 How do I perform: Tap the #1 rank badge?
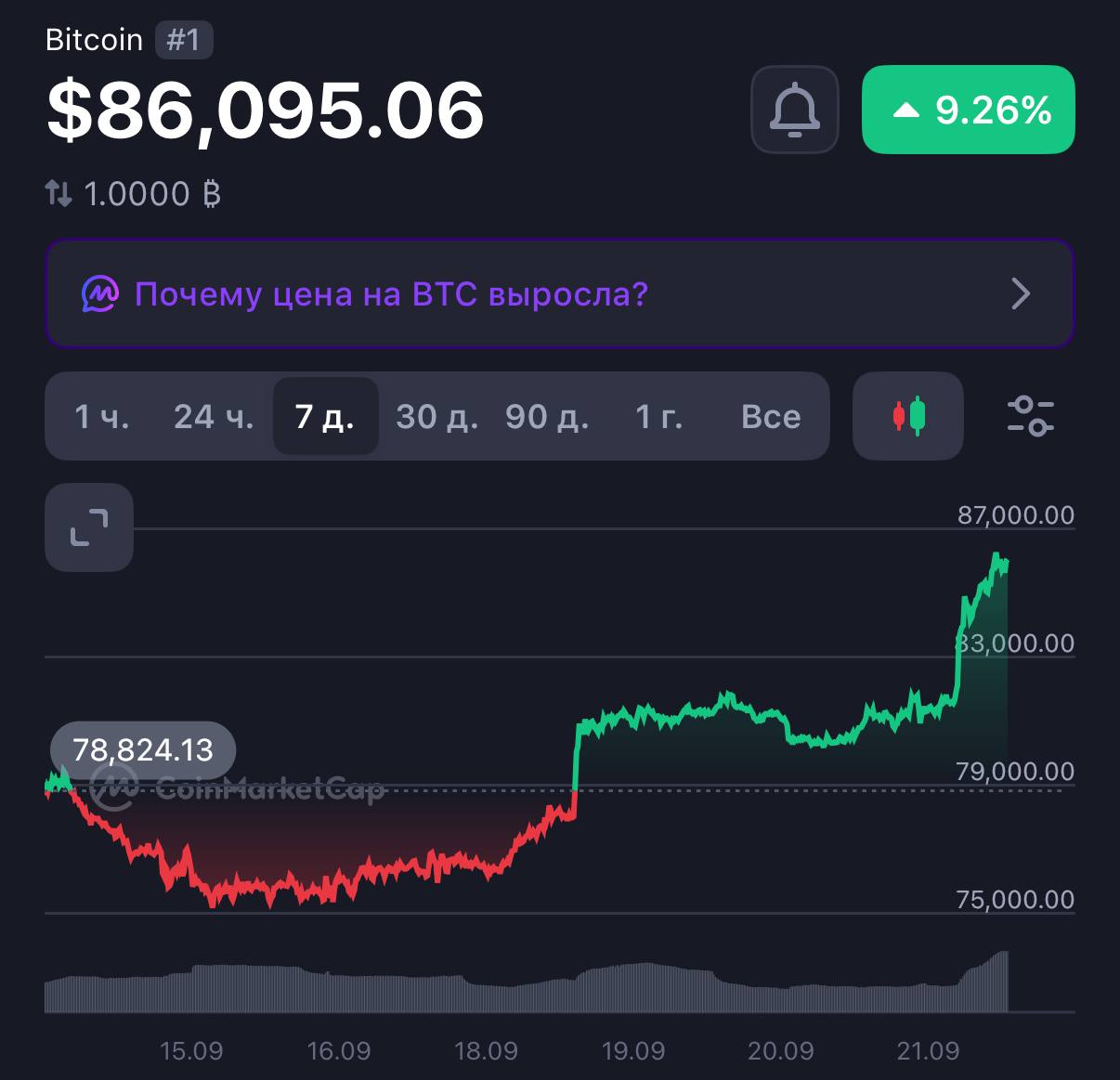point(184,41)
